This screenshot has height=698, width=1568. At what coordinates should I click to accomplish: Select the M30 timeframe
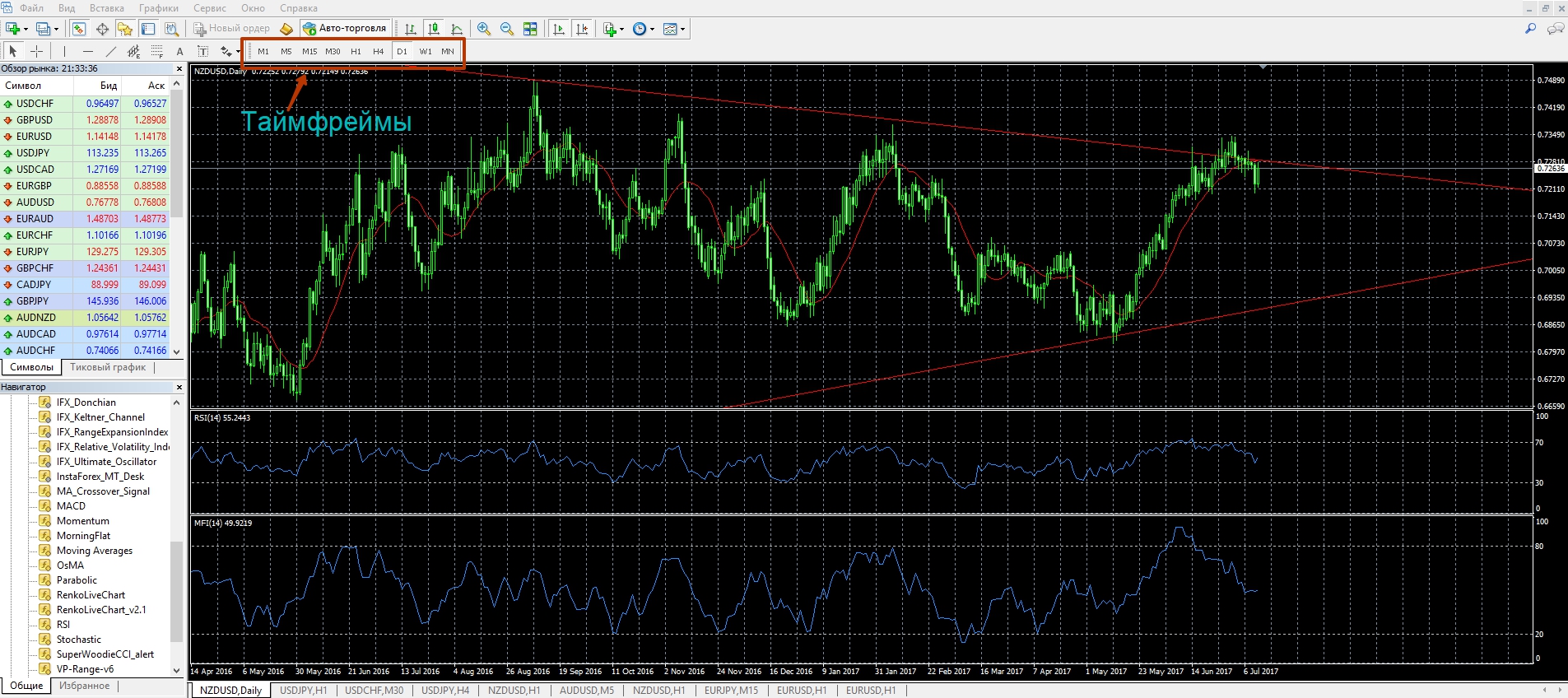333,51
